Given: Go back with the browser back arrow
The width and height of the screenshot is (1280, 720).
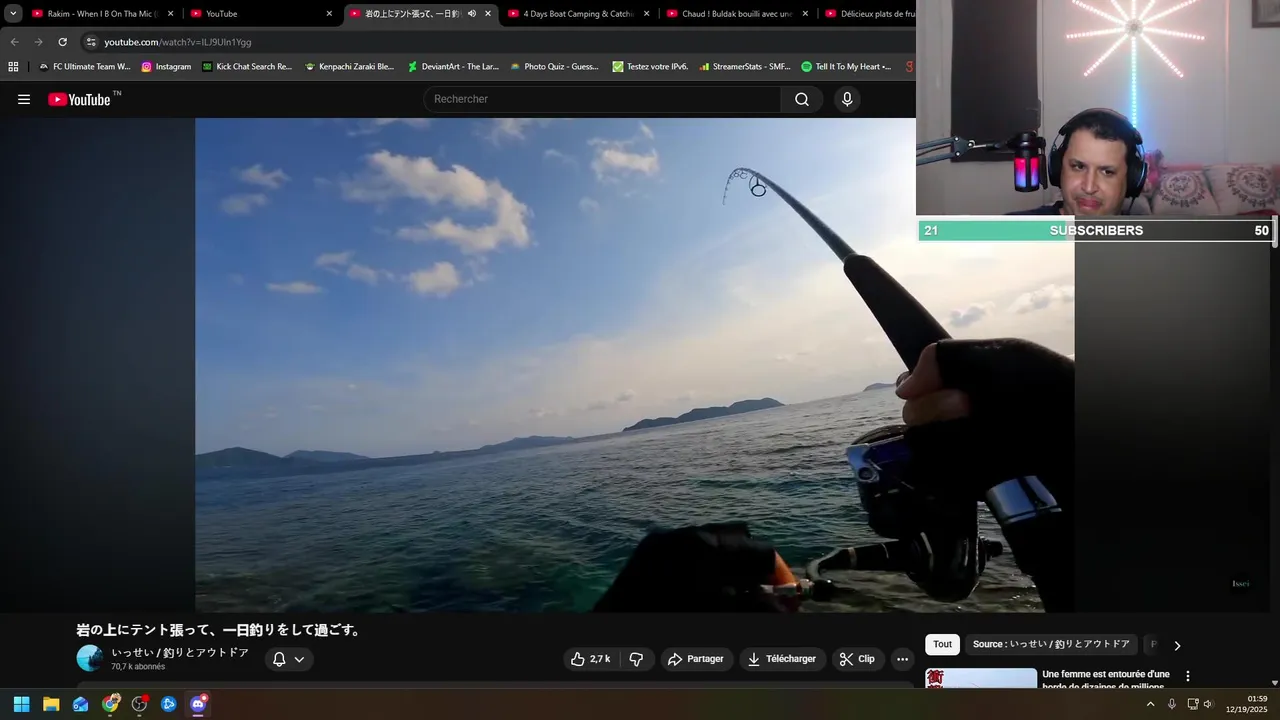Looking at the screenshot, I should click(14, 42).
